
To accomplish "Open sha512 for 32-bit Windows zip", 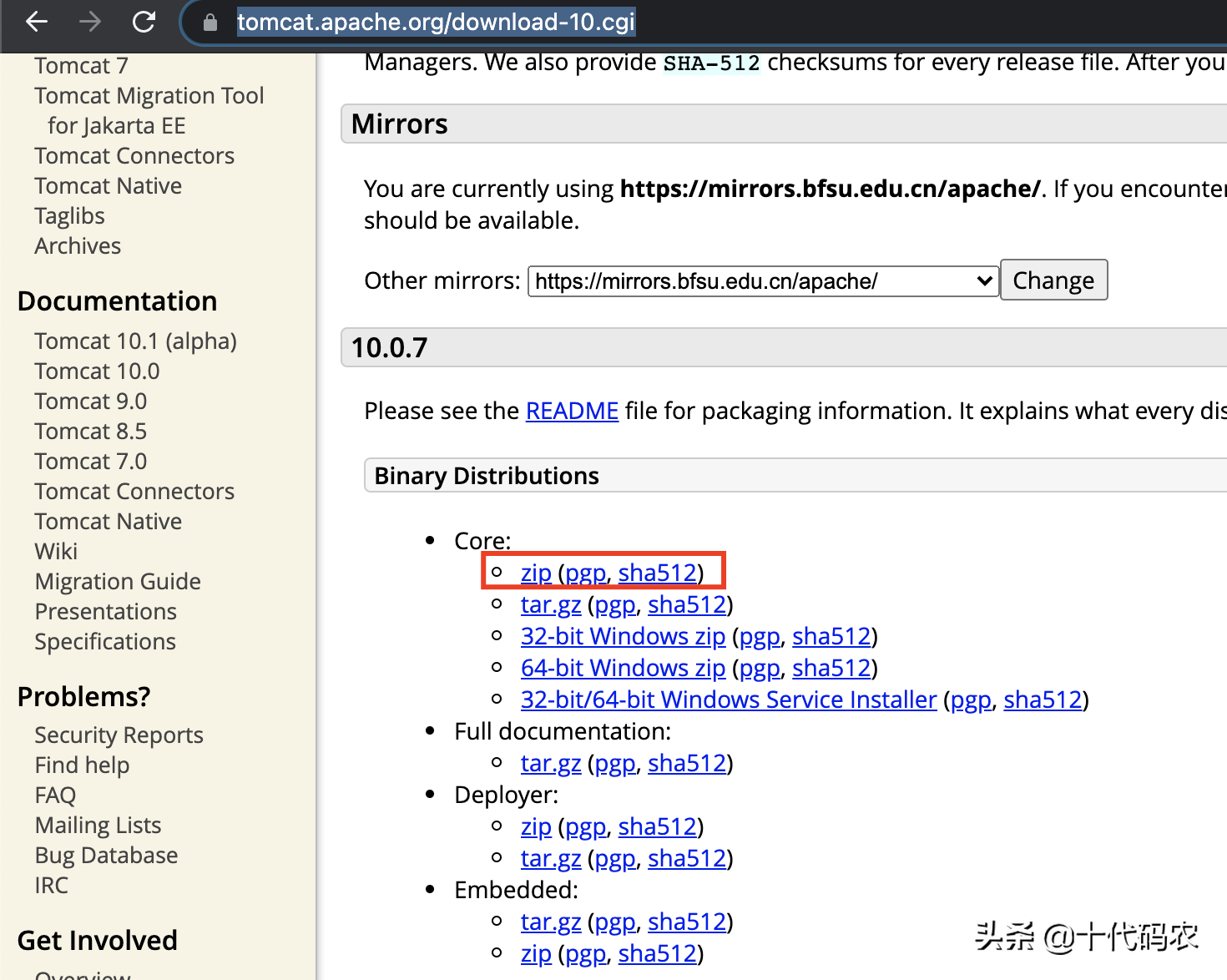I will pyautogui.click(x=831, y=636).
